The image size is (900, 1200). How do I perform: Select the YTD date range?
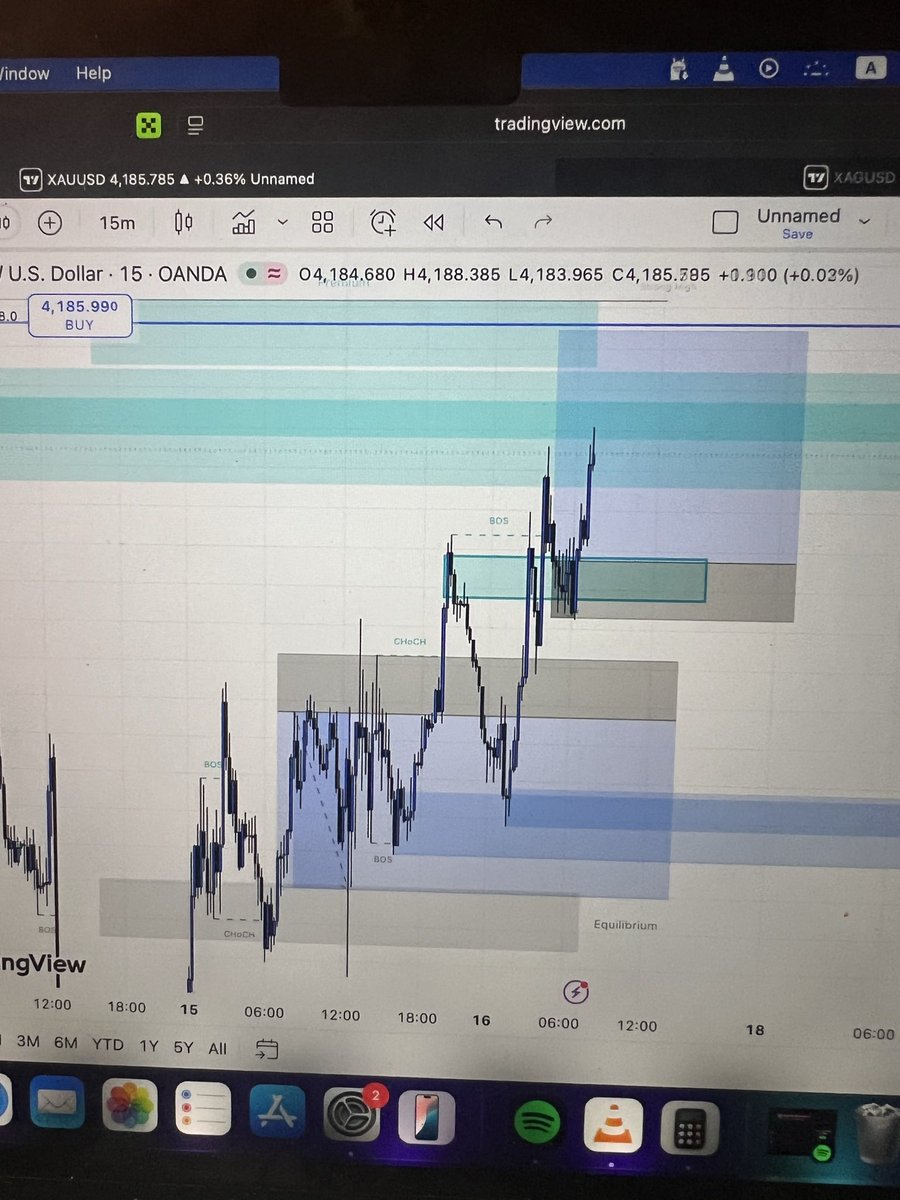tap(108, 1045)
